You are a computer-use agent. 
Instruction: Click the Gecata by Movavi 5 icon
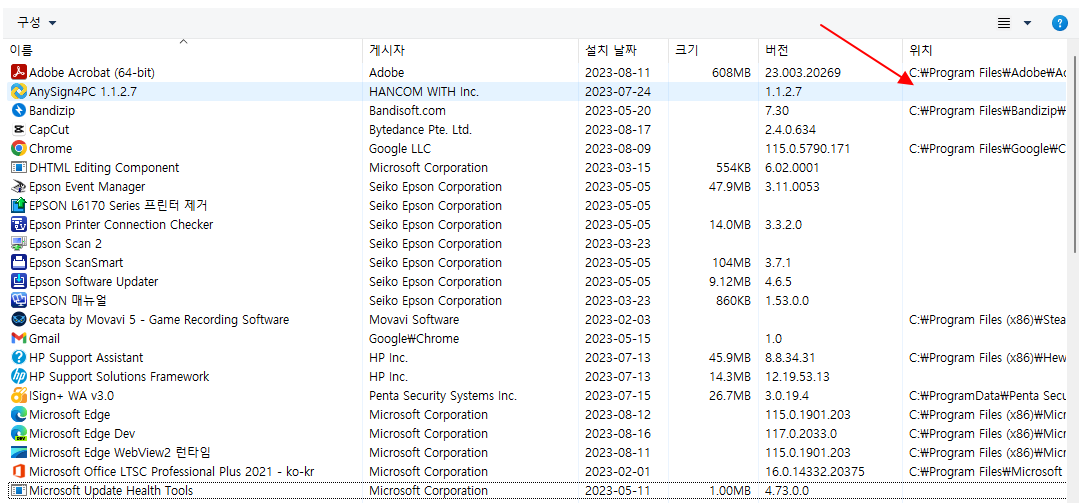19,319
